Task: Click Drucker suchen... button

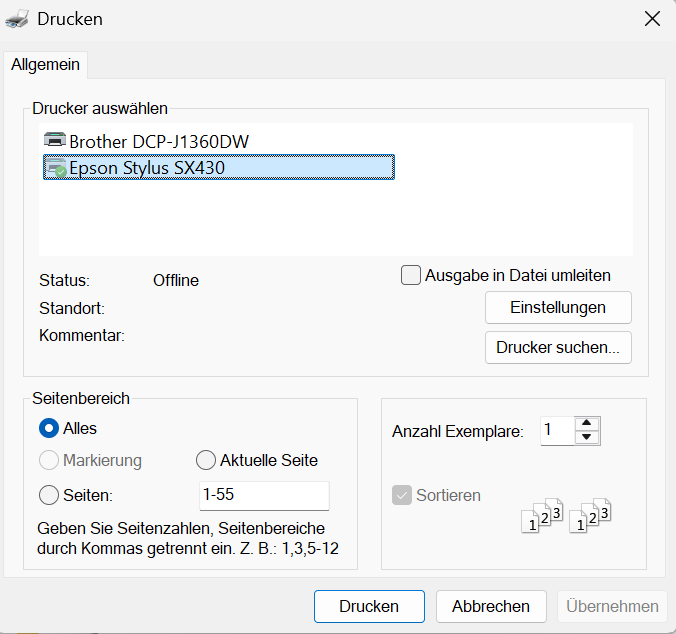Action: (558, 347)
